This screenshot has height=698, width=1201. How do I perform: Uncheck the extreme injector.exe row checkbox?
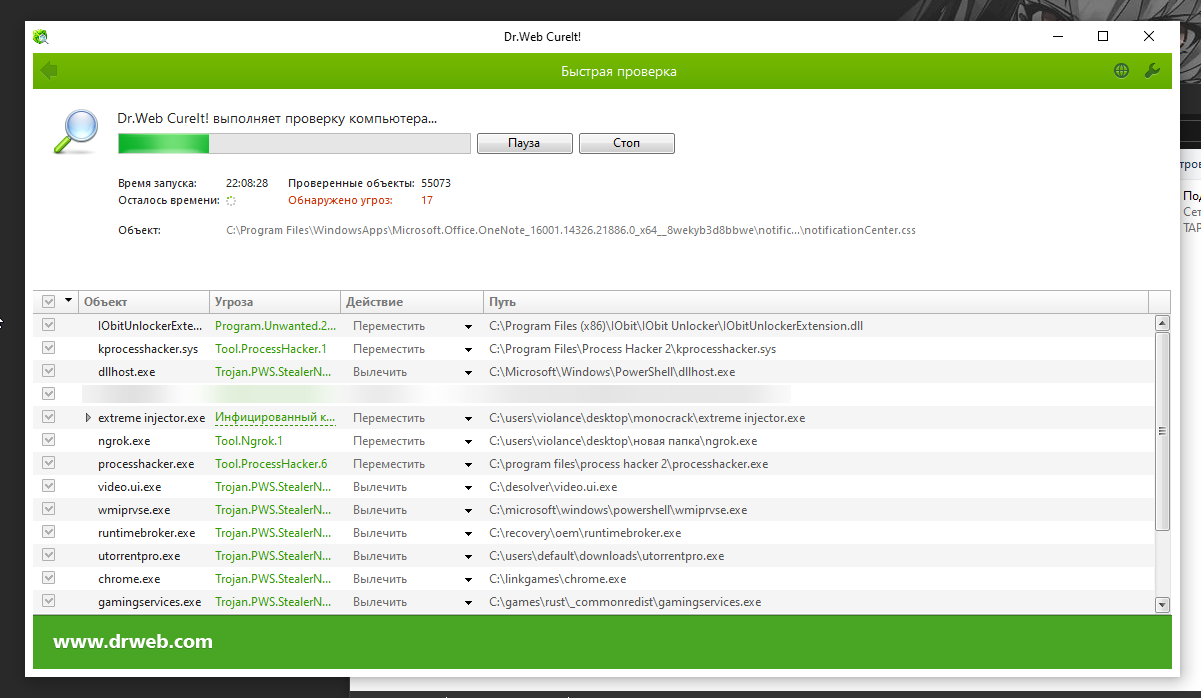48,417
